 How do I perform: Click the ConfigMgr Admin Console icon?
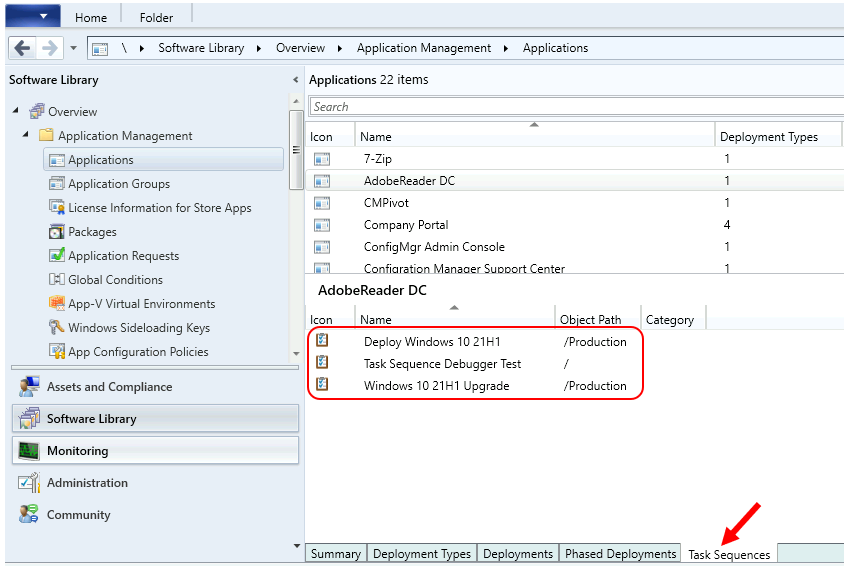click(322, 247)
